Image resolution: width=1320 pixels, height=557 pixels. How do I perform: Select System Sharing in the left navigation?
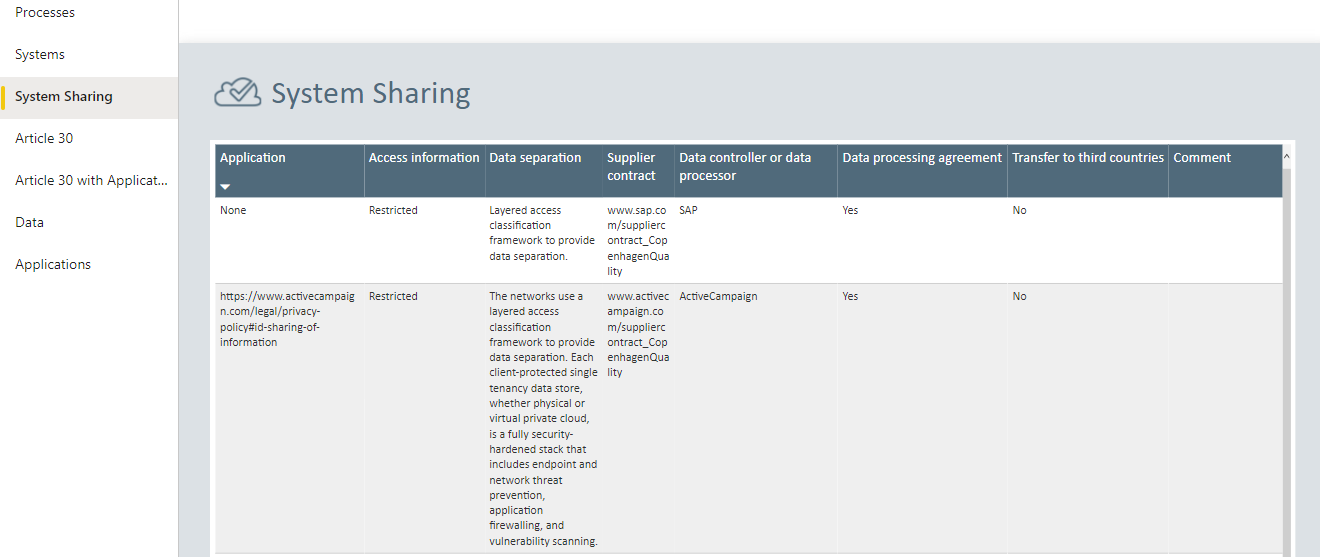click(64, 97)
